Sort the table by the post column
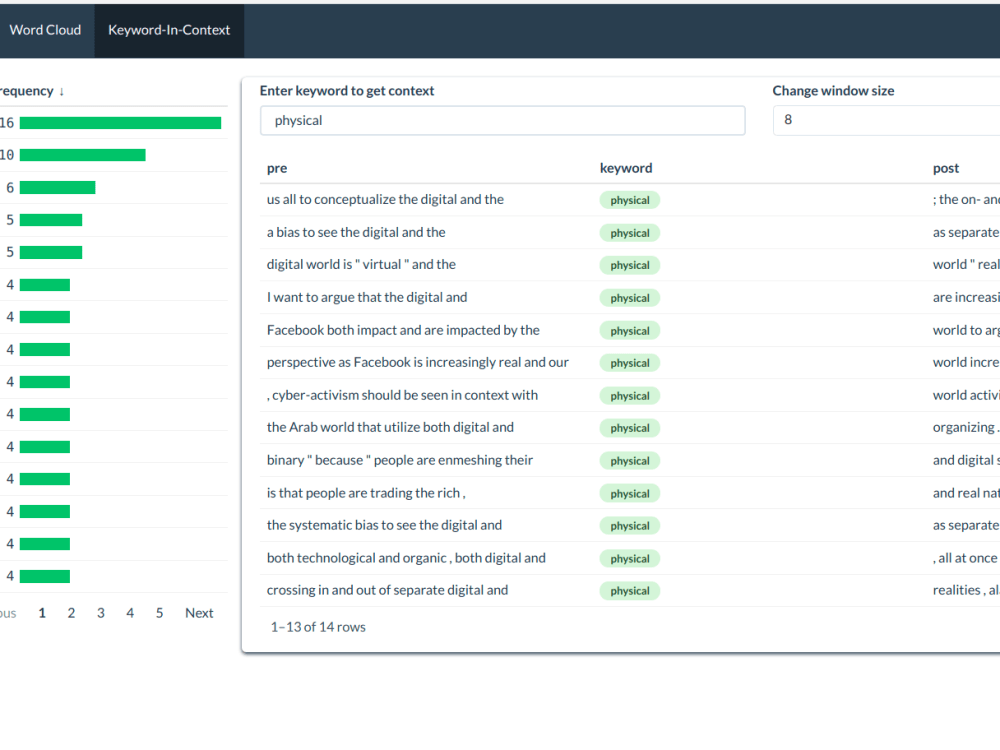Image resolution: width=1000 pixels, height=750 pixels. pos(945,167)
